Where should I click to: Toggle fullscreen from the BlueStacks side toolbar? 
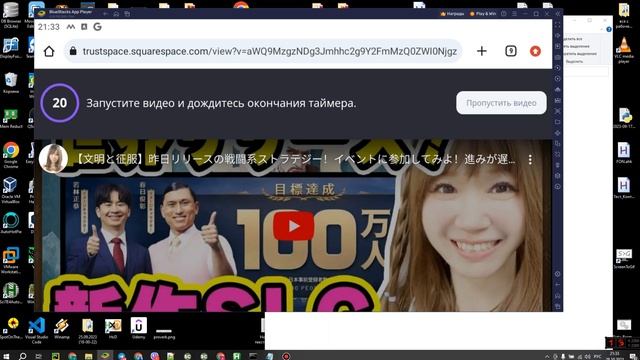tap(558, 25)
